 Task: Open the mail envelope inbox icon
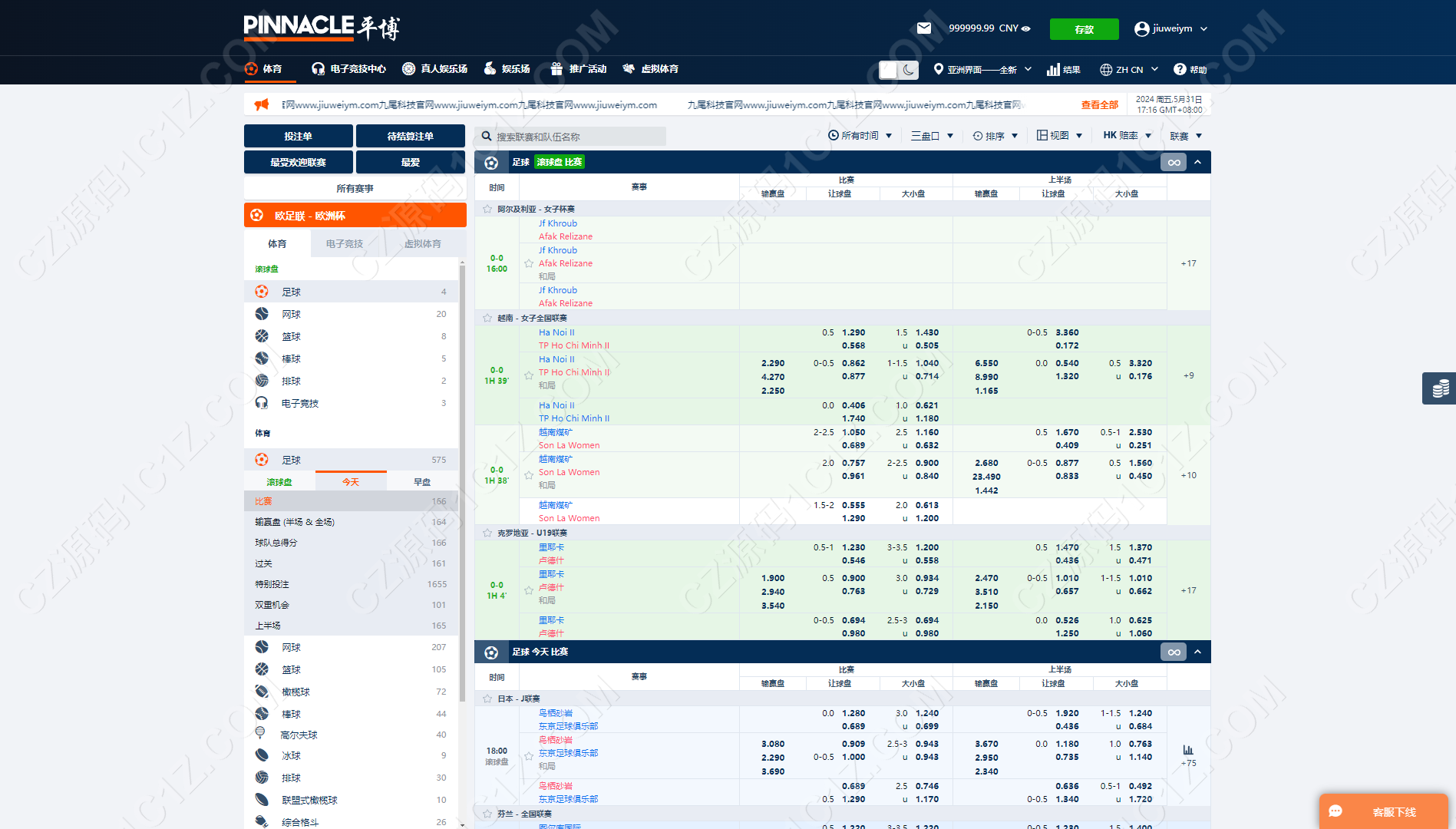(x=924, y=28)
